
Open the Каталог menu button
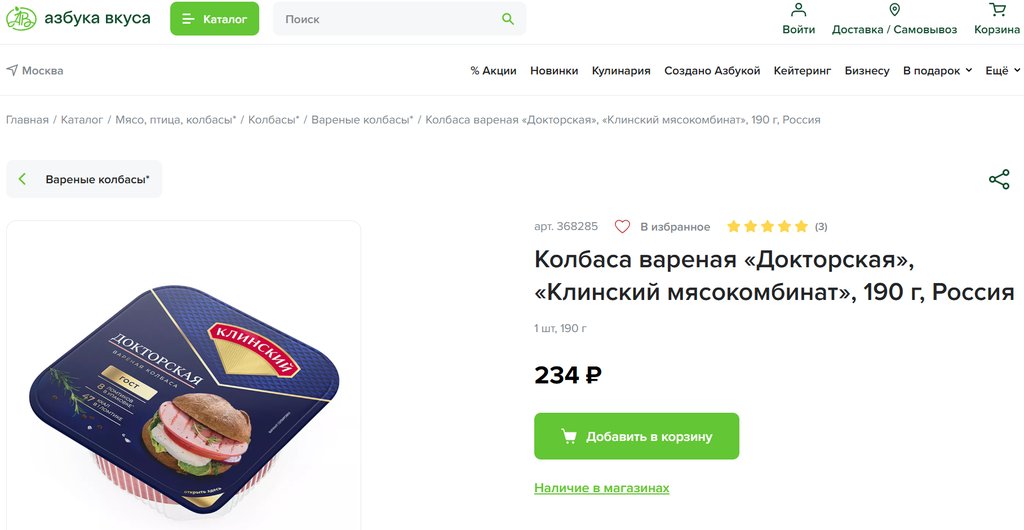click(214, 19)
